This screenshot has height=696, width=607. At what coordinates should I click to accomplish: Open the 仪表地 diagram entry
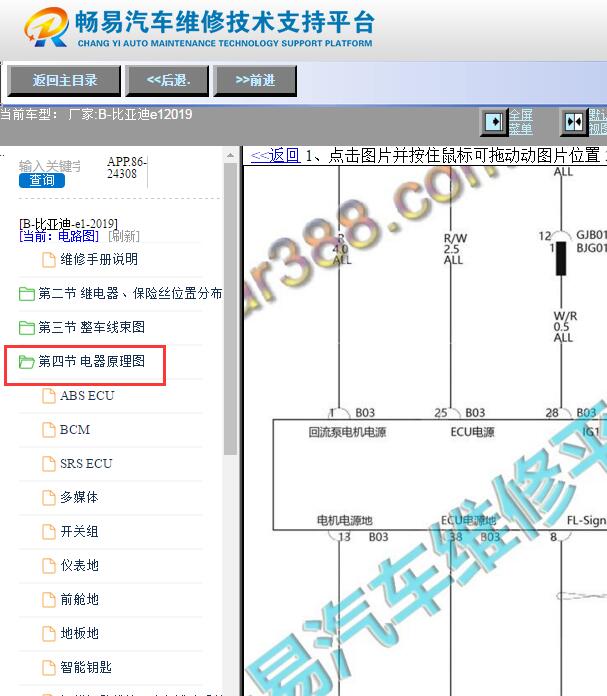(79, 566)
